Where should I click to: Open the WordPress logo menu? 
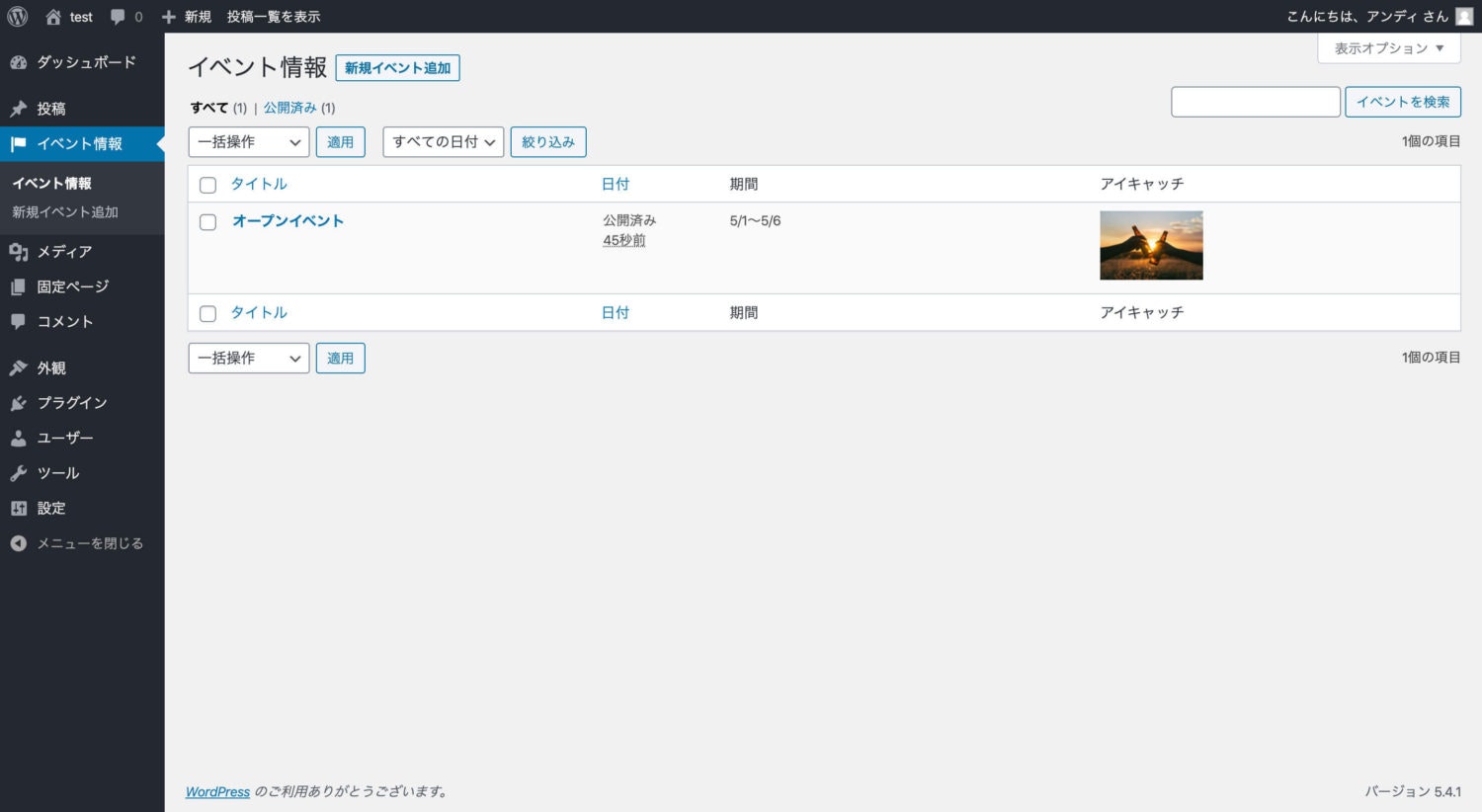coord(18,17)
